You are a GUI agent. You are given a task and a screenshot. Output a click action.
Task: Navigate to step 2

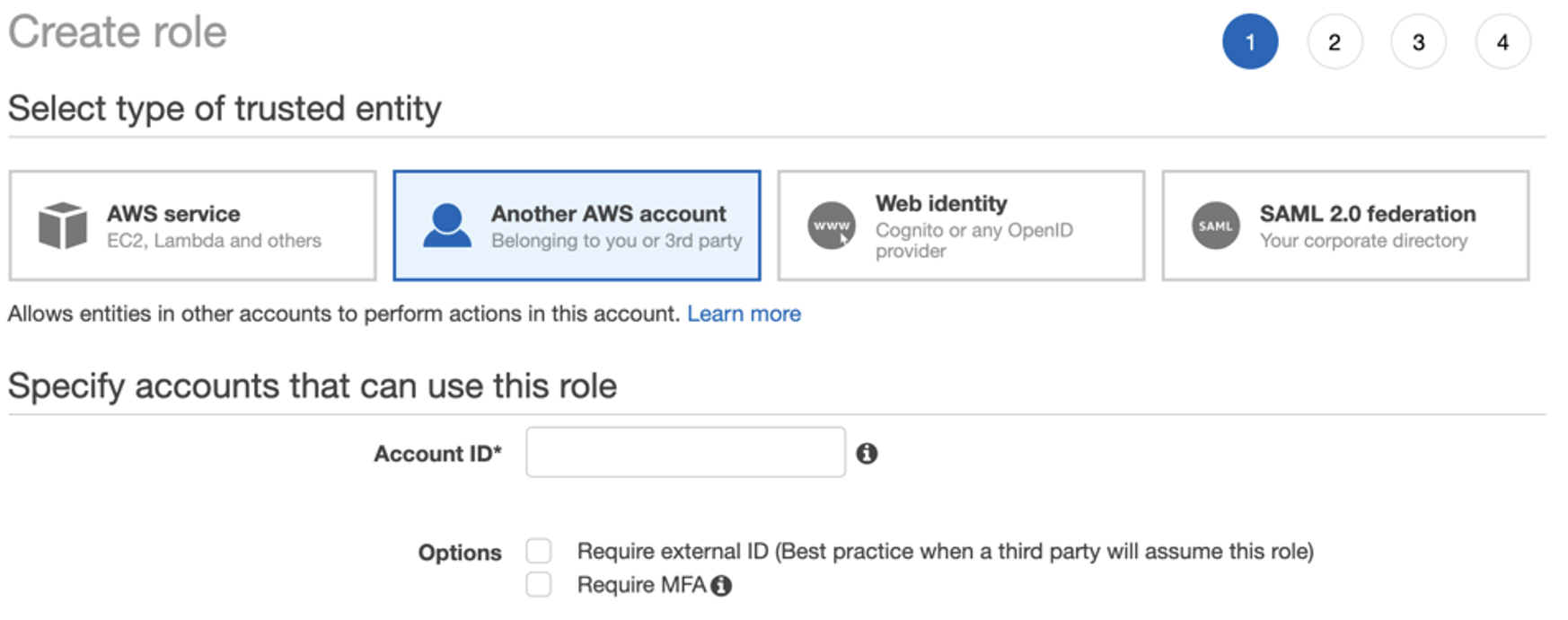point(1335,41)
